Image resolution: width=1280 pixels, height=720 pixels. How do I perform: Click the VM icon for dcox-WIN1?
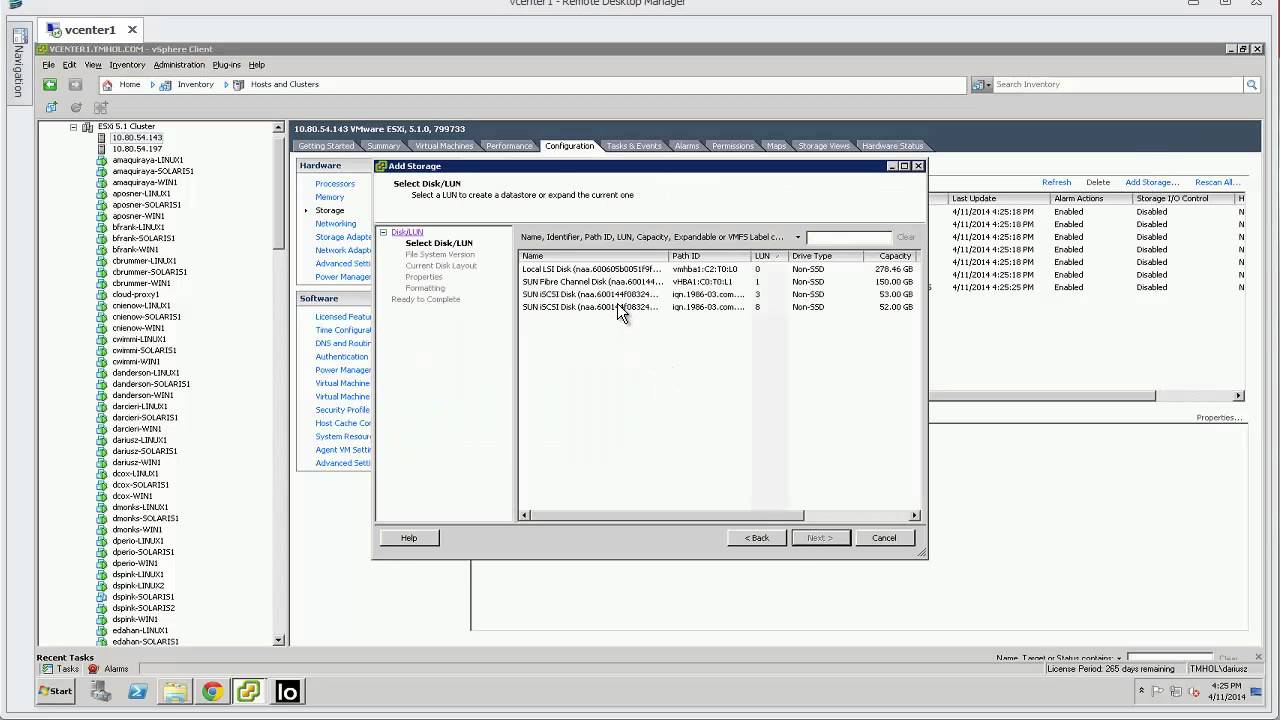click(x=102, y=496)
